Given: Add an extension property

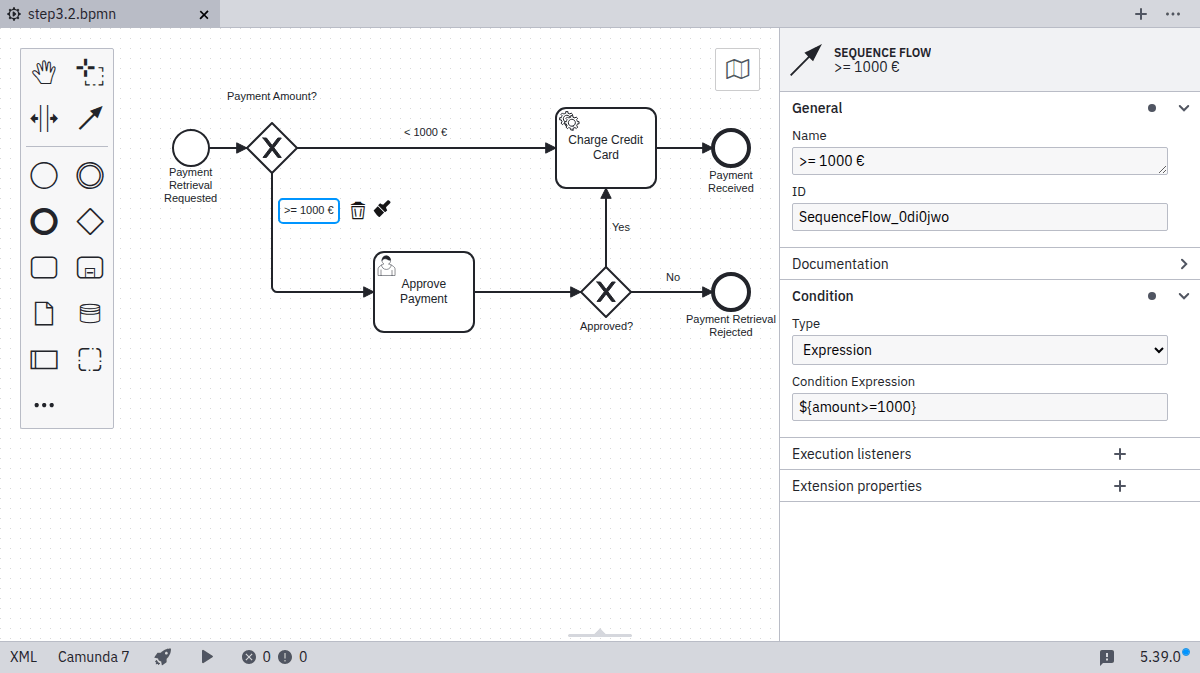Looking at the screenshot, I should [x=1120, y=486].
